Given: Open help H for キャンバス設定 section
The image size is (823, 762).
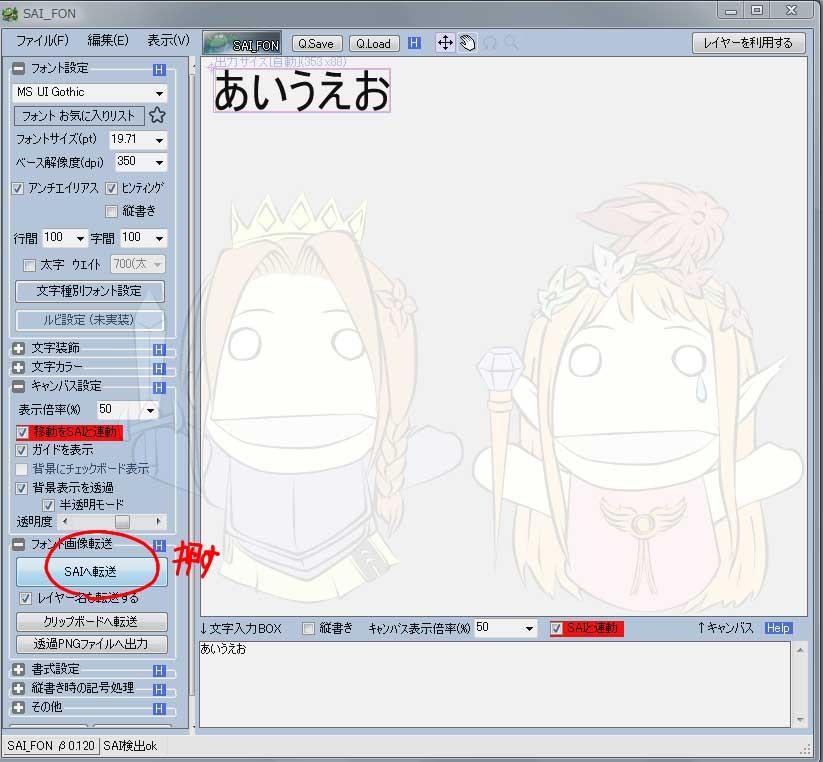Looking at the screenshot, I should pos(159,387).
